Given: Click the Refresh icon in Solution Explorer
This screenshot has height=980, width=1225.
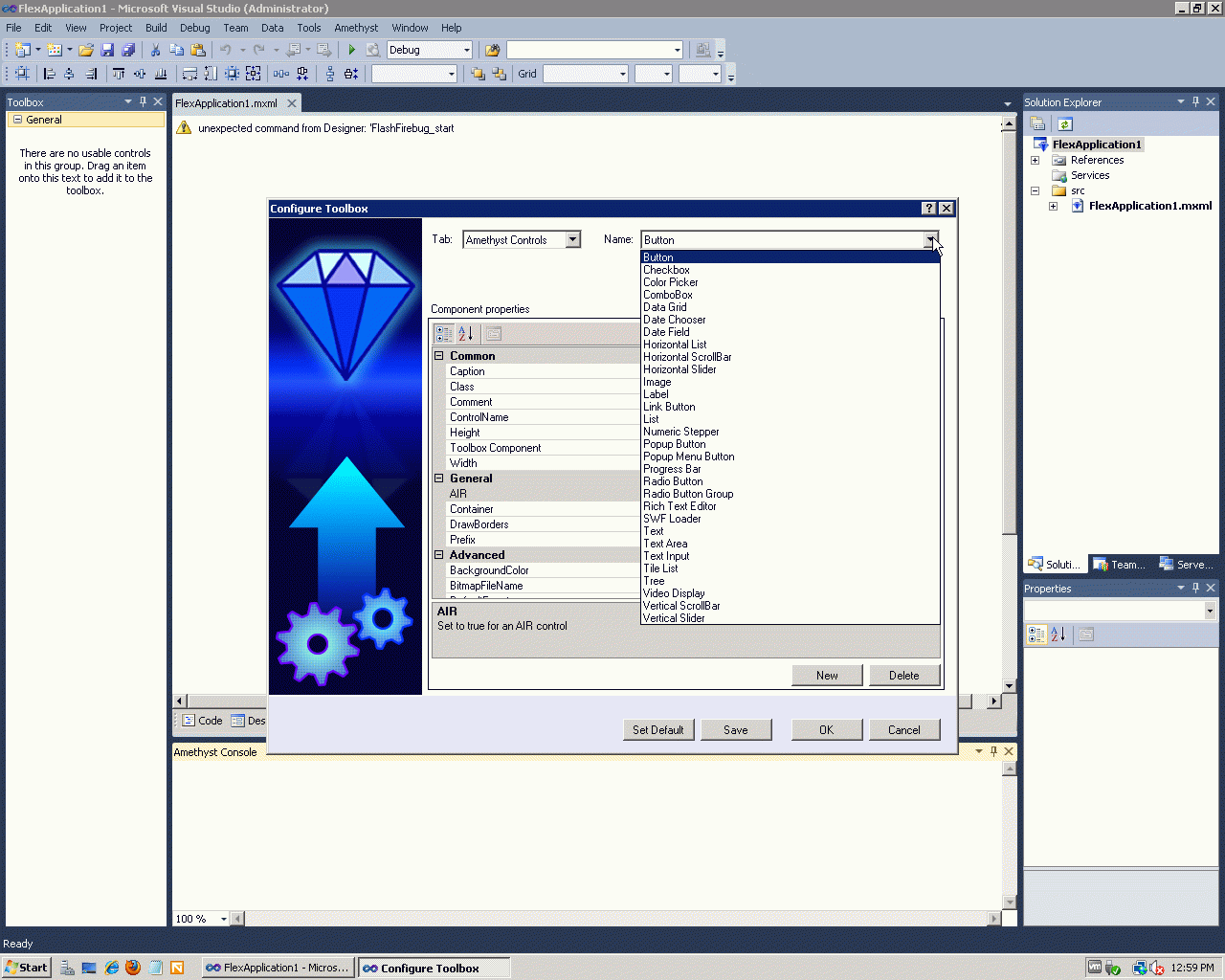Looking at the screenshot, I should tap(1065, 123).
